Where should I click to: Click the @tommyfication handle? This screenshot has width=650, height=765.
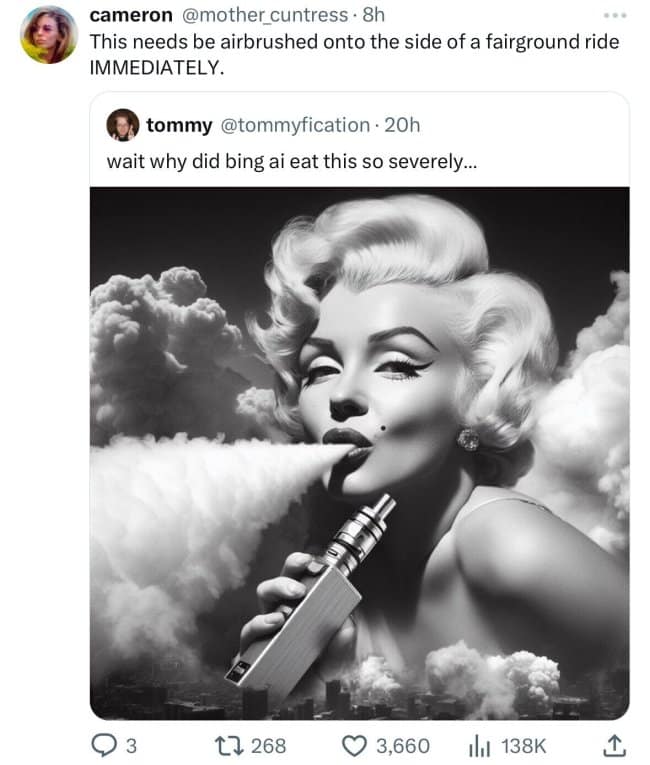(293, 125)
